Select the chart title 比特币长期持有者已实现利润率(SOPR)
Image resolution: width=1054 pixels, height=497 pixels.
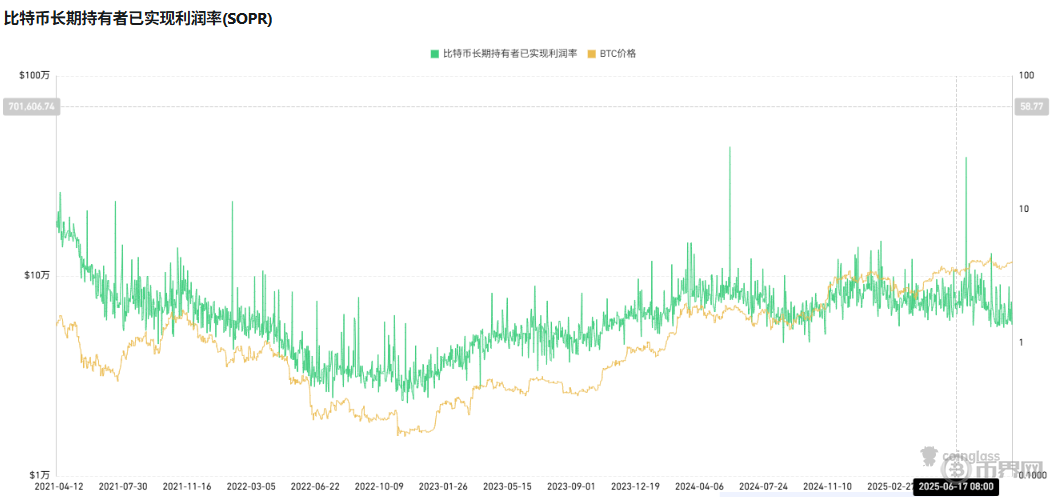(138, 19)
